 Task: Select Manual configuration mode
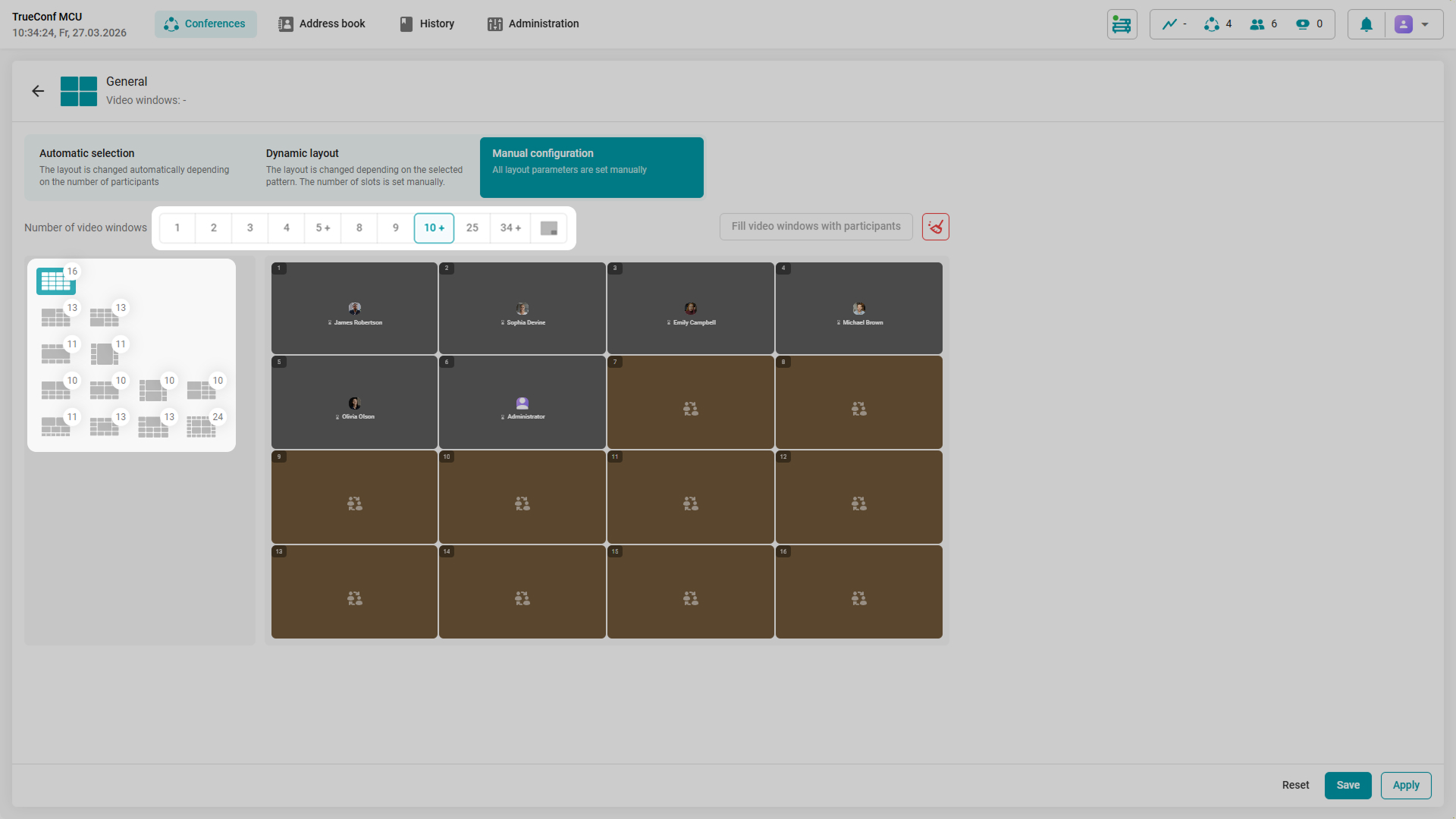[x=591, y=168]
